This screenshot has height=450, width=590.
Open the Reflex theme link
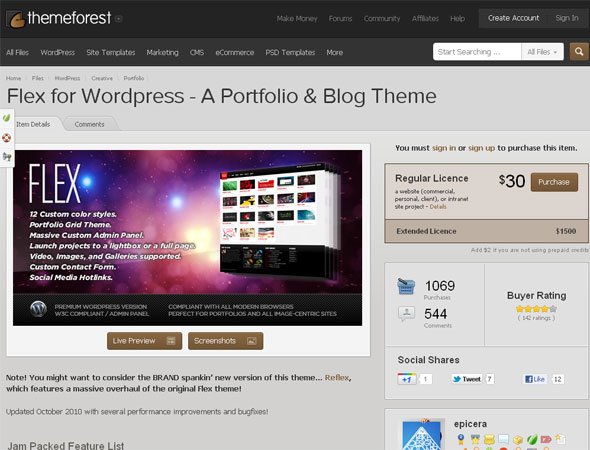(336, 377)
